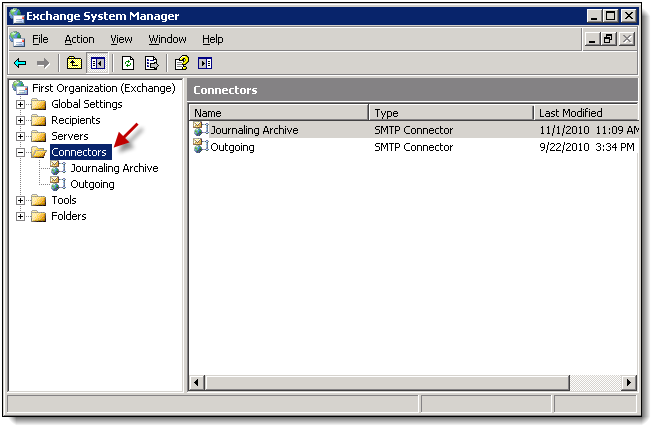
Task: Select the highlighted Connectors tree label
Action: tap(81, 152)
